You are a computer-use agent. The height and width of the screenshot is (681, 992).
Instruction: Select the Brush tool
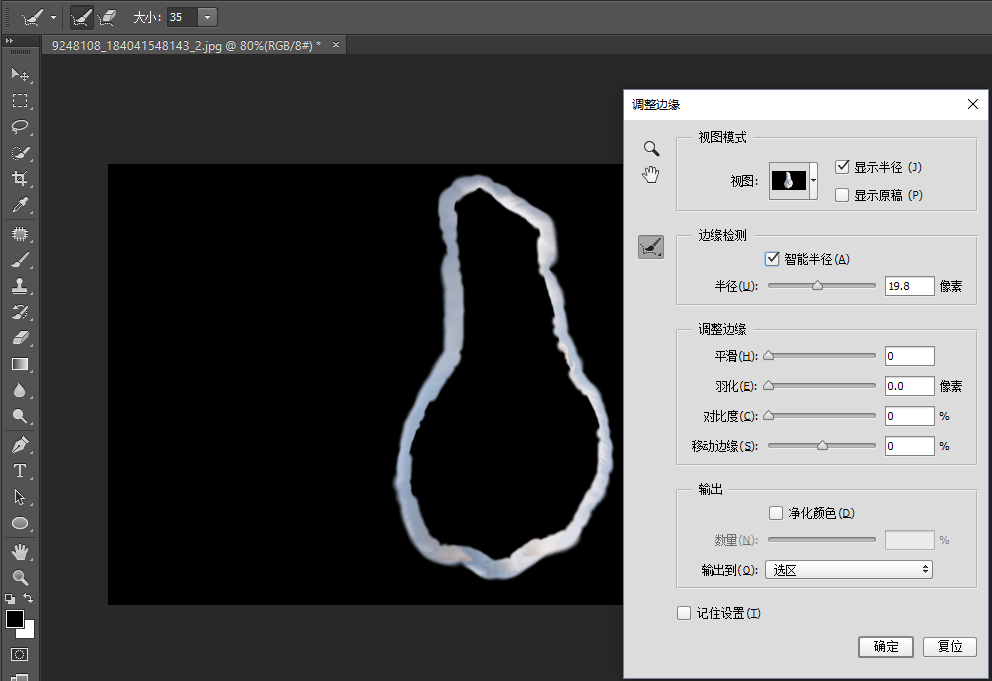coord(20,259)
